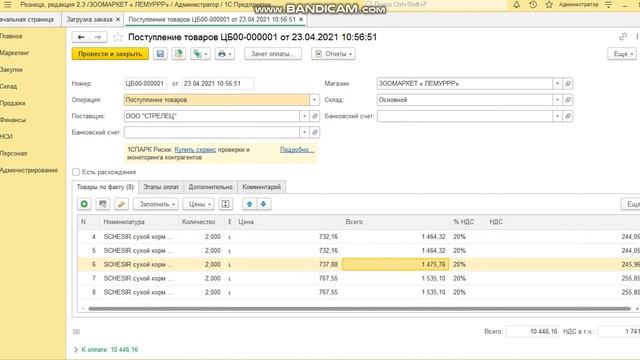Screen dimensions: 640x360
Task: Open Склад section in sidebar
Action: point(9,87)
